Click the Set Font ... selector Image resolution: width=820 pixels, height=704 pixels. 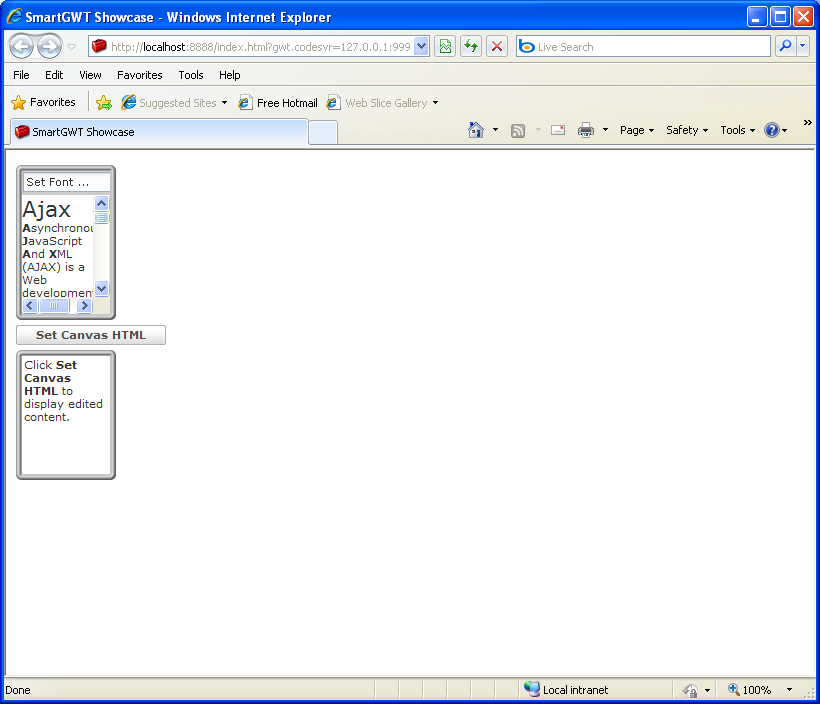point(66,182)
